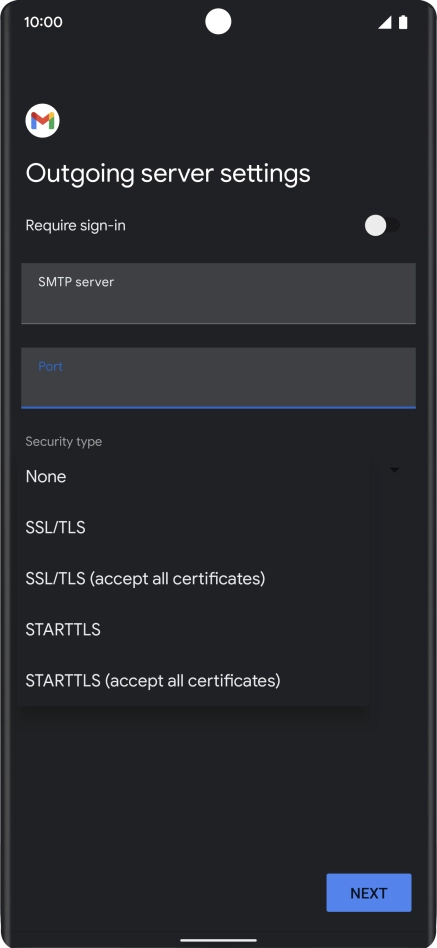Choose STARTTLS (accept all certificates)
Viewport: 437px width, 948px height.
coord(193,681)
